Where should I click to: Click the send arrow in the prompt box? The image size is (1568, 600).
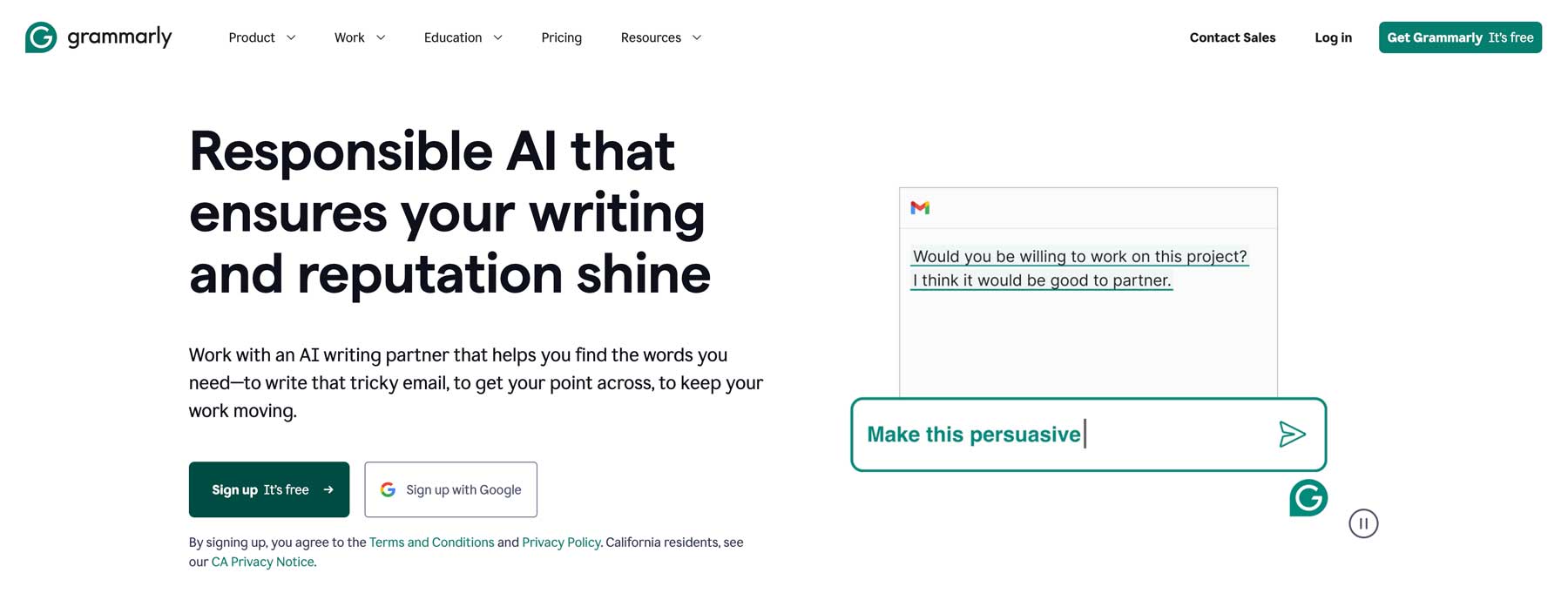1294,434
